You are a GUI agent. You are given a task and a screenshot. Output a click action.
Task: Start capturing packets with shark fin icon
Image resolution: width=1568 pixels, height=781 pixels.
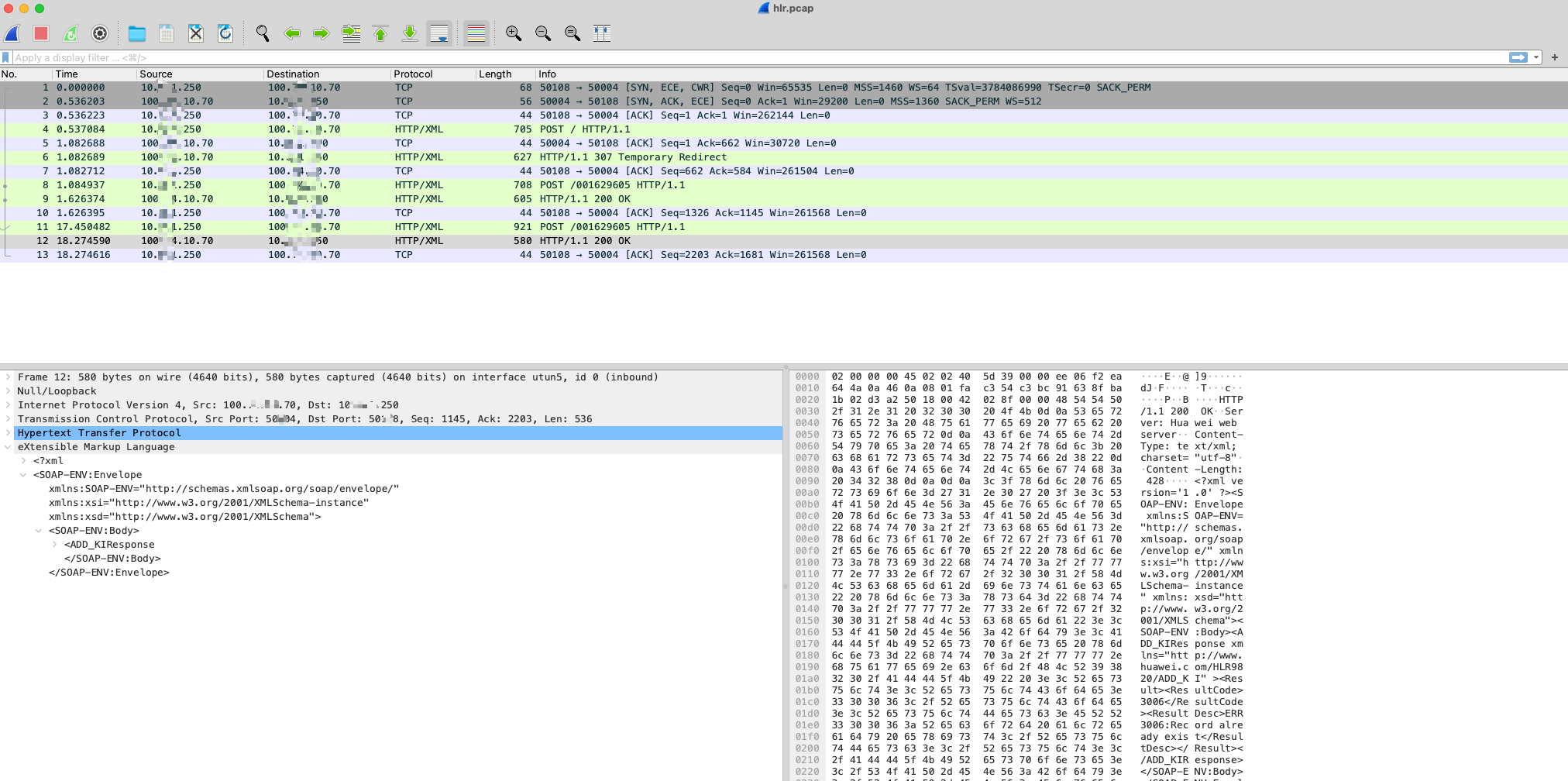(x=12, y=33)
